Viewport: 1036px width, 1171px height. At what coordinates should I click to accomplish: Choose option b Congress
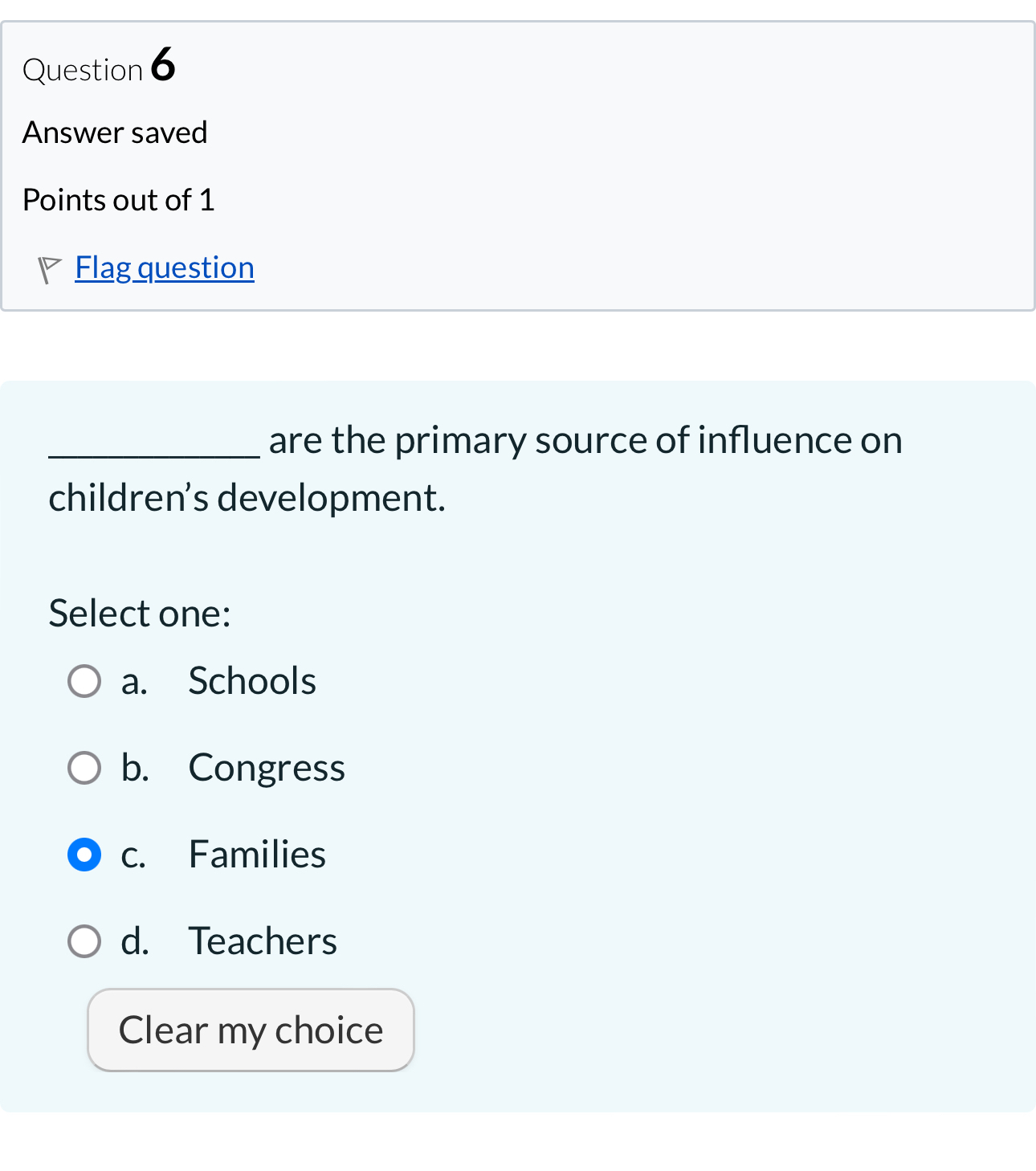pyautogui.click(x=84, y=768)
